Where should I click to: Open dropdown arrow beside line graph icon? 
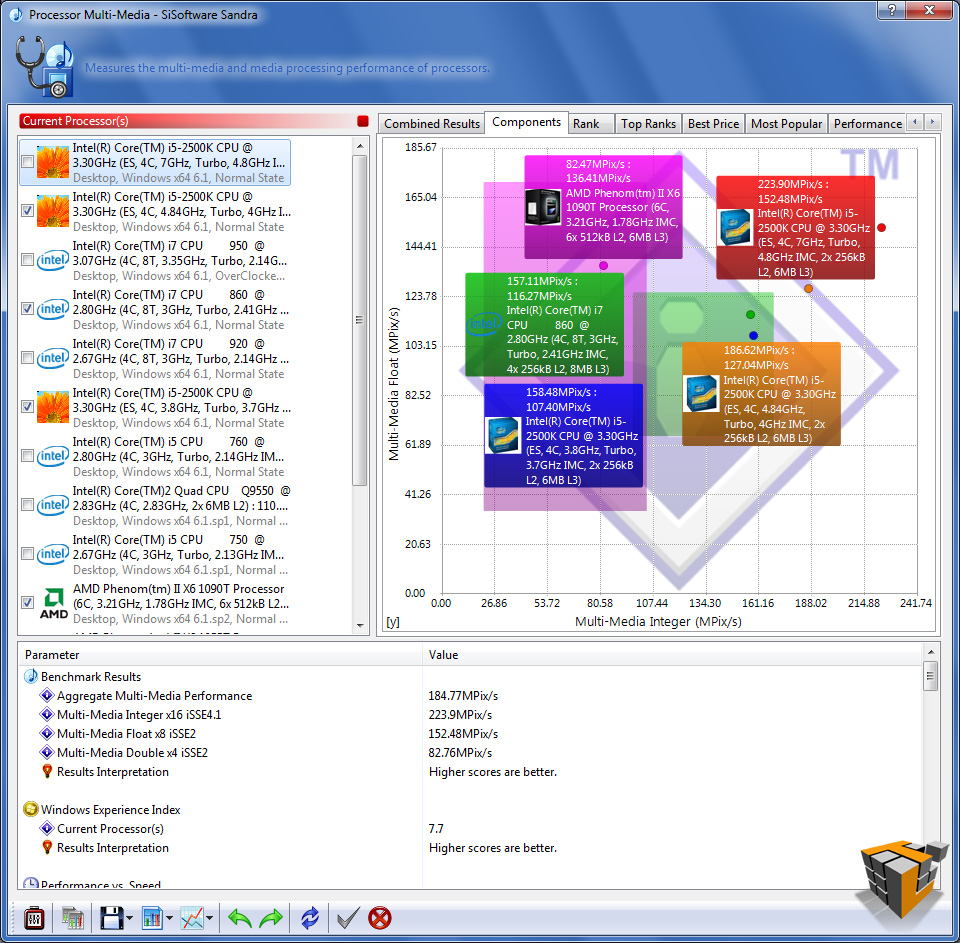click(x=209, y=918)
